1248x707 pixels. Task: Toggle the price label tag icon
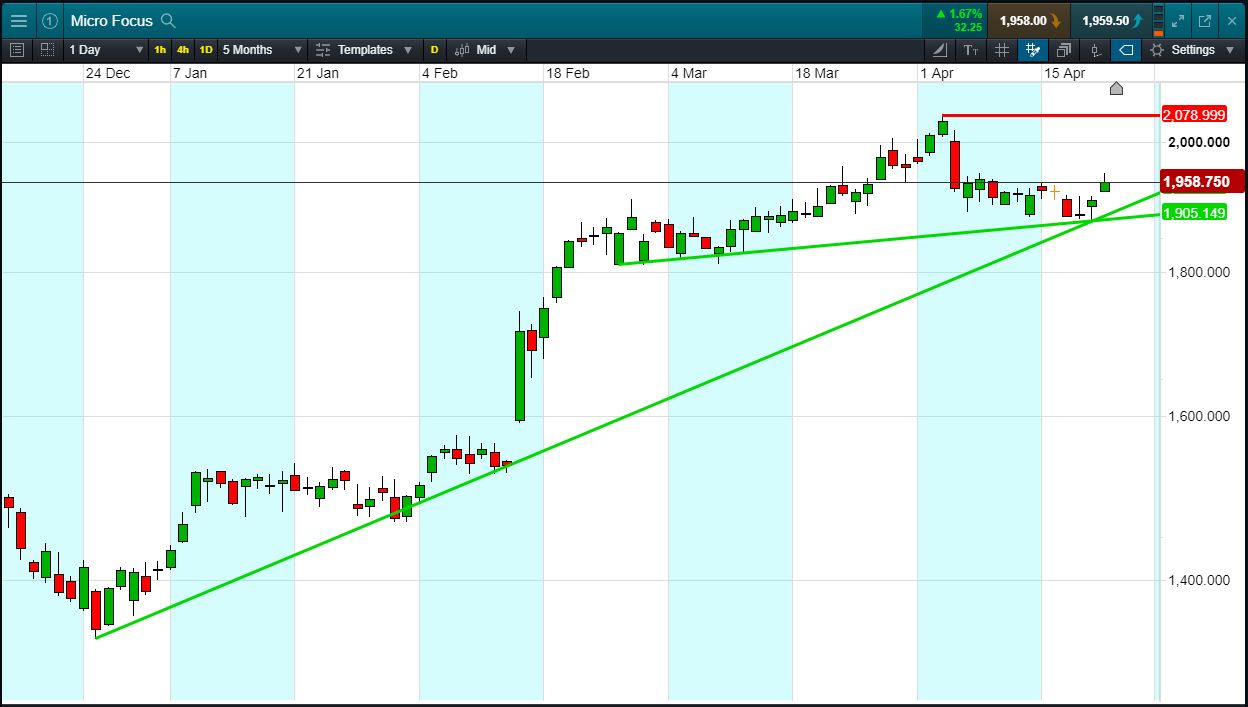(1126, 49)
